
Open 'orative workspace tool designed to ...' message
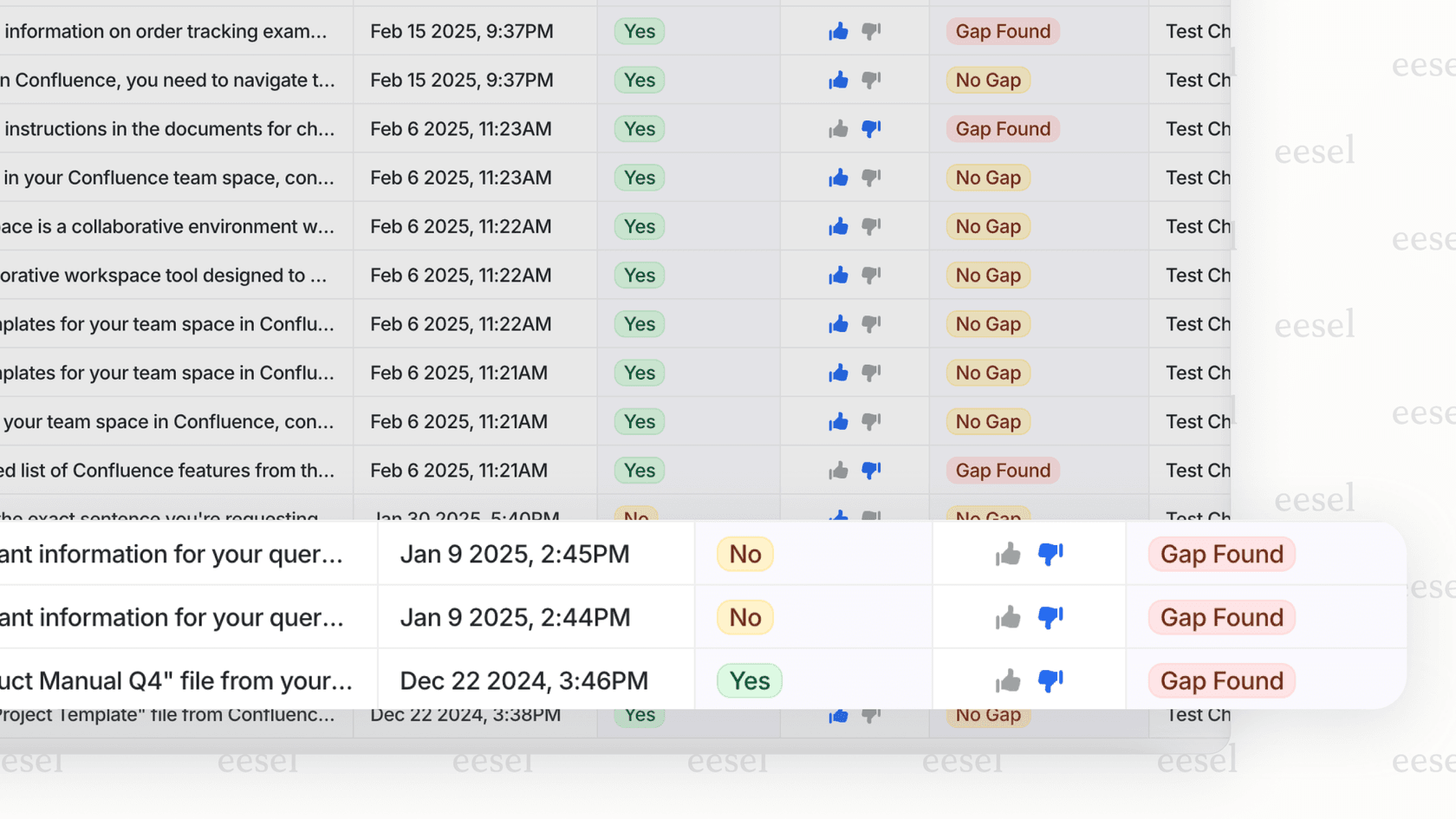(164, 276)
